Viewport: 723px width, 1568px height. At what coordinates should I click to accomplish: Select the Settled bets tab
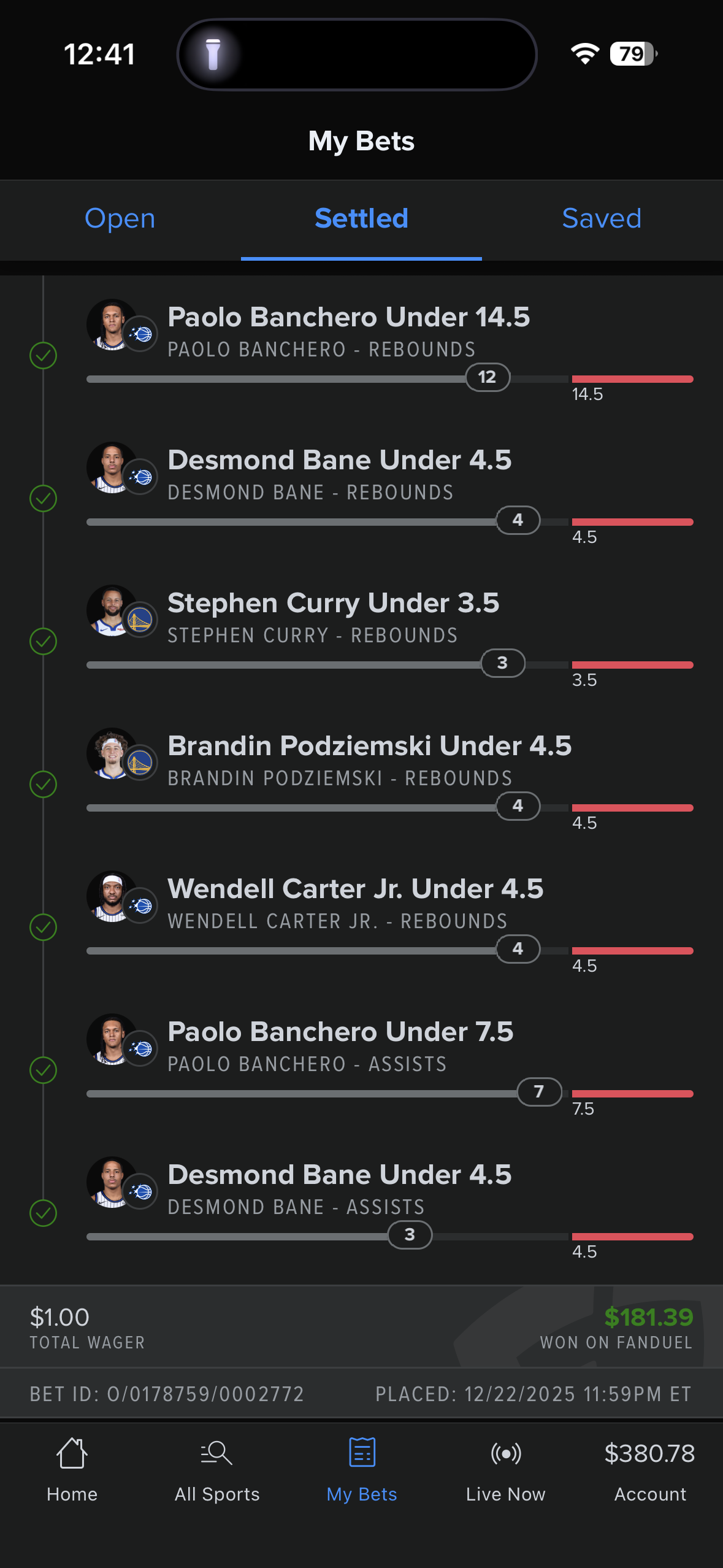361,218
